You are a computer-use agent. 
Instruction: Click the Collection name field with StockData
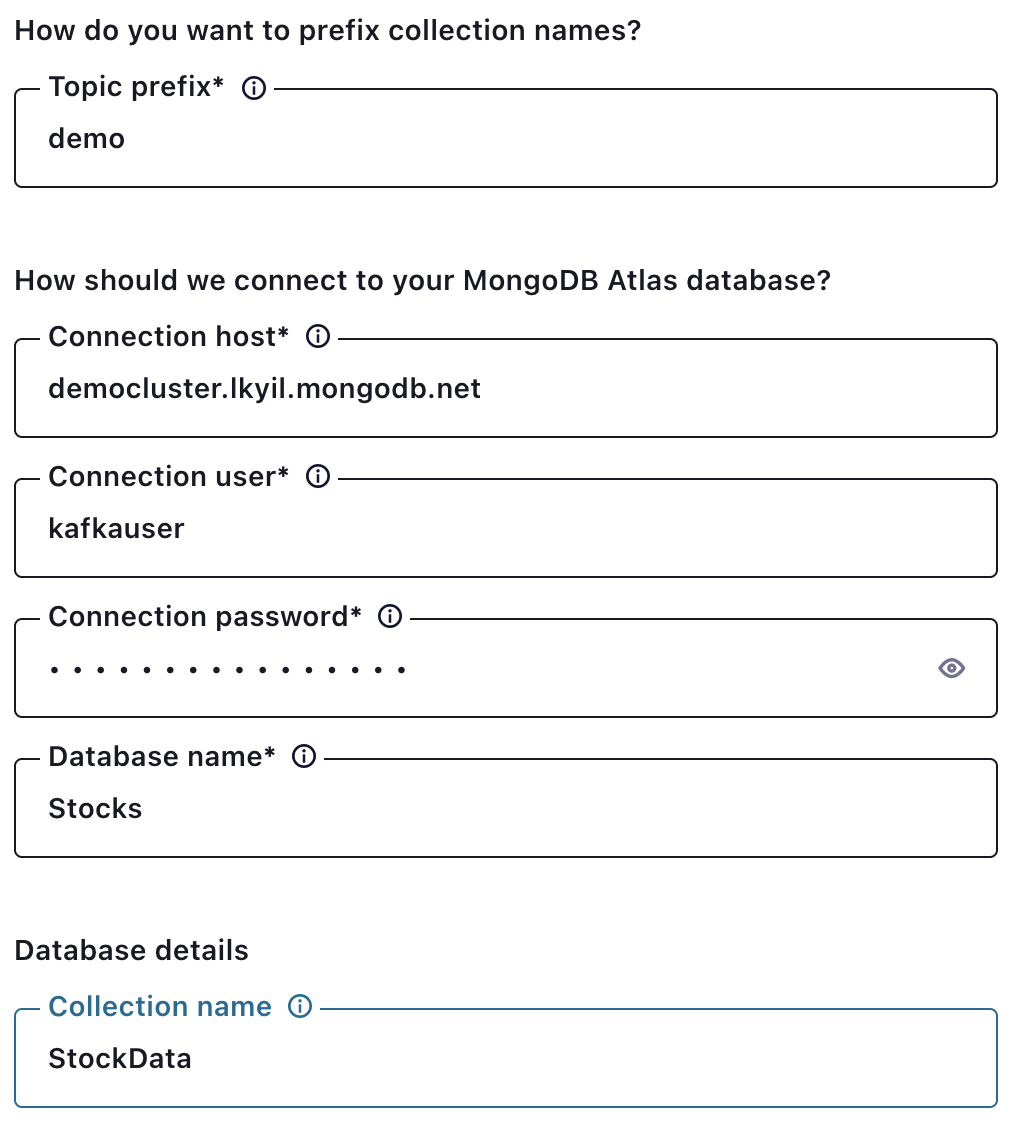click(x=505, y=1059)
